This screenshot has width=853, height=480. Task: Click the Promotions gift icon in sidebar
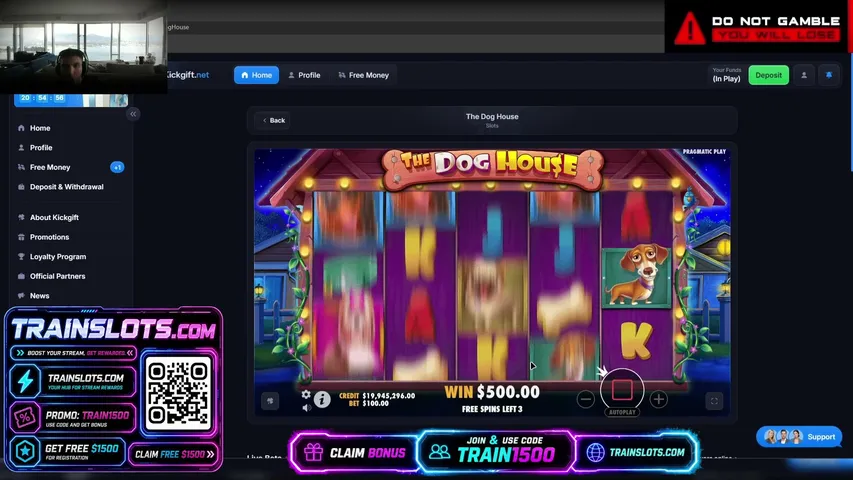[21, 237]
